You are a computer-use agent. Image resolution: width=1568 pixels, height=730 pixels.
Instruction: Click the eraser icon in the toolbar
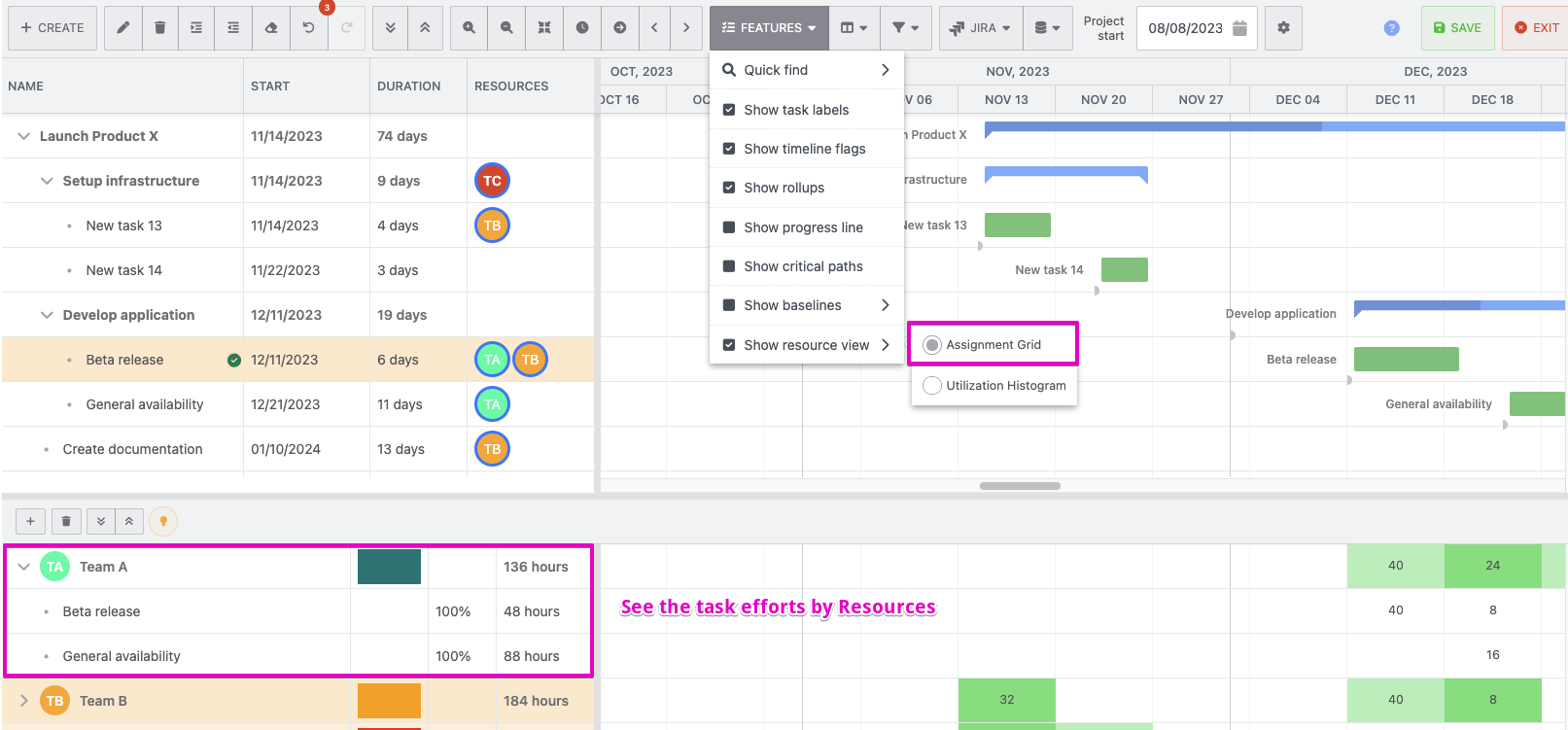271,28
